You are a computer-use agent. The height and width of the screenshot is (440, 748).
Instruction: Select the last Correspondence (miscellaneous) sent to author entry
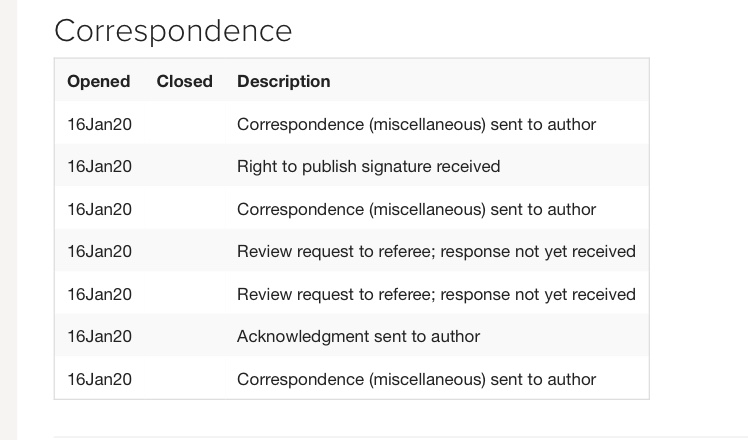point(416,380)
